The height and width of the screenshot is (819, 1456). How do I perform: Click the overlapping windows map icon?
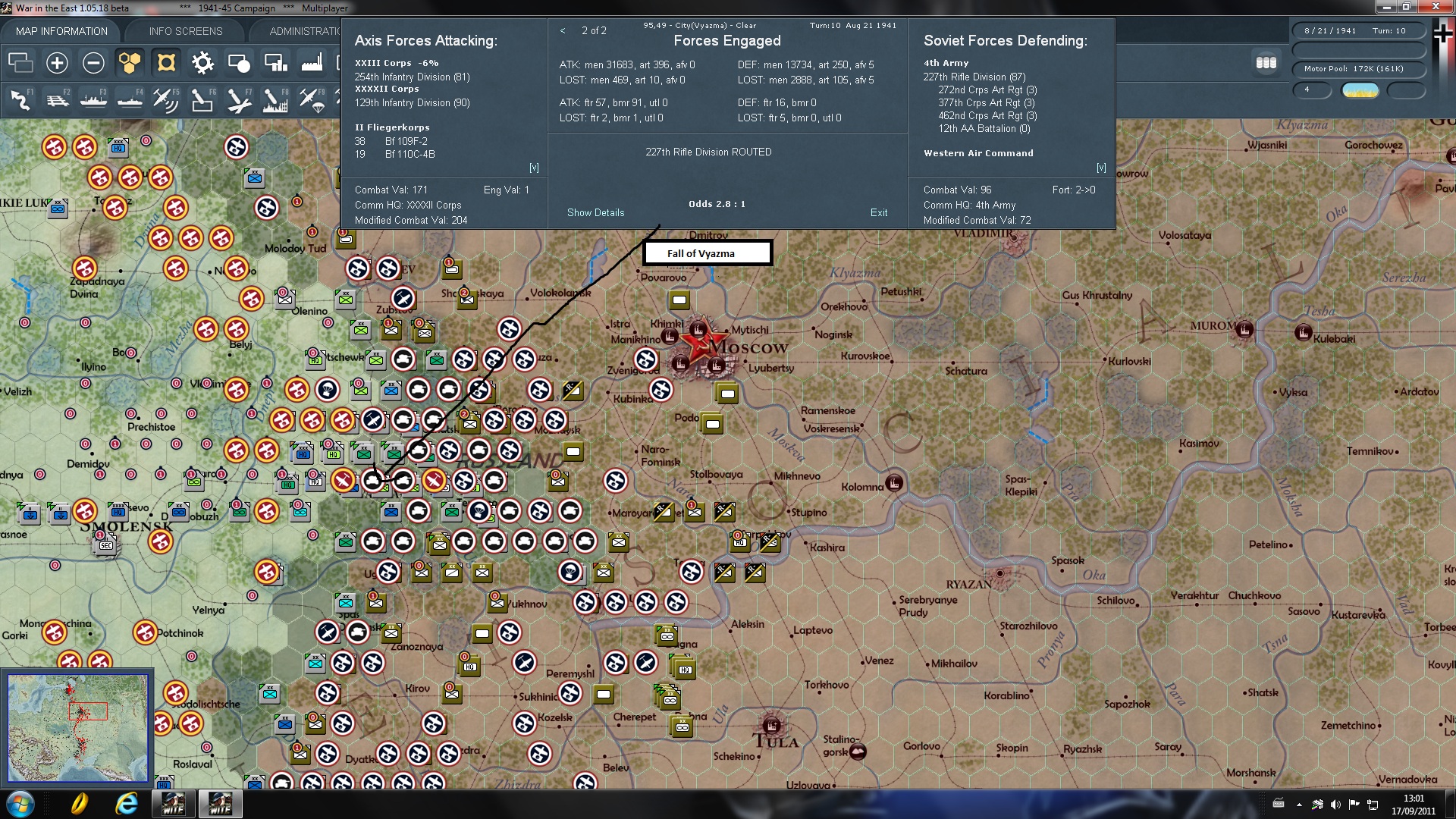20,63
